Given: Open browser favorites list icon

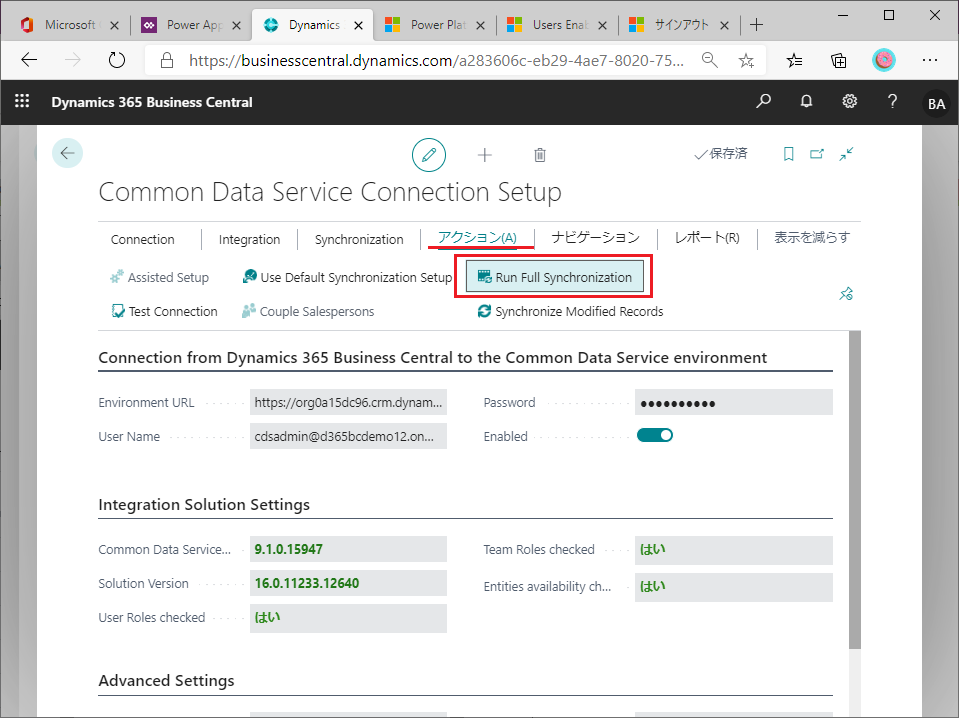Looking at the screenshot, I should point(794,60).
